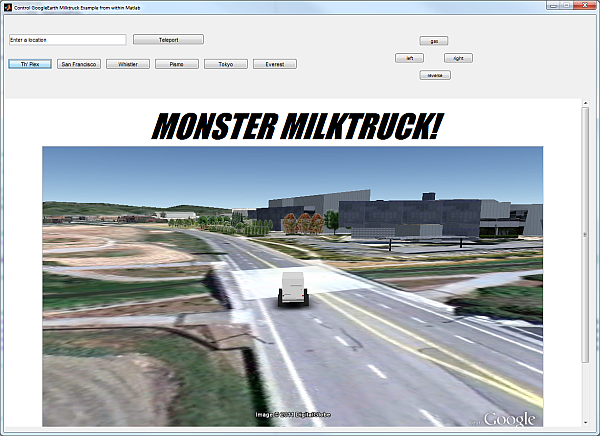Click the Google logo watermark

(509, 419)
